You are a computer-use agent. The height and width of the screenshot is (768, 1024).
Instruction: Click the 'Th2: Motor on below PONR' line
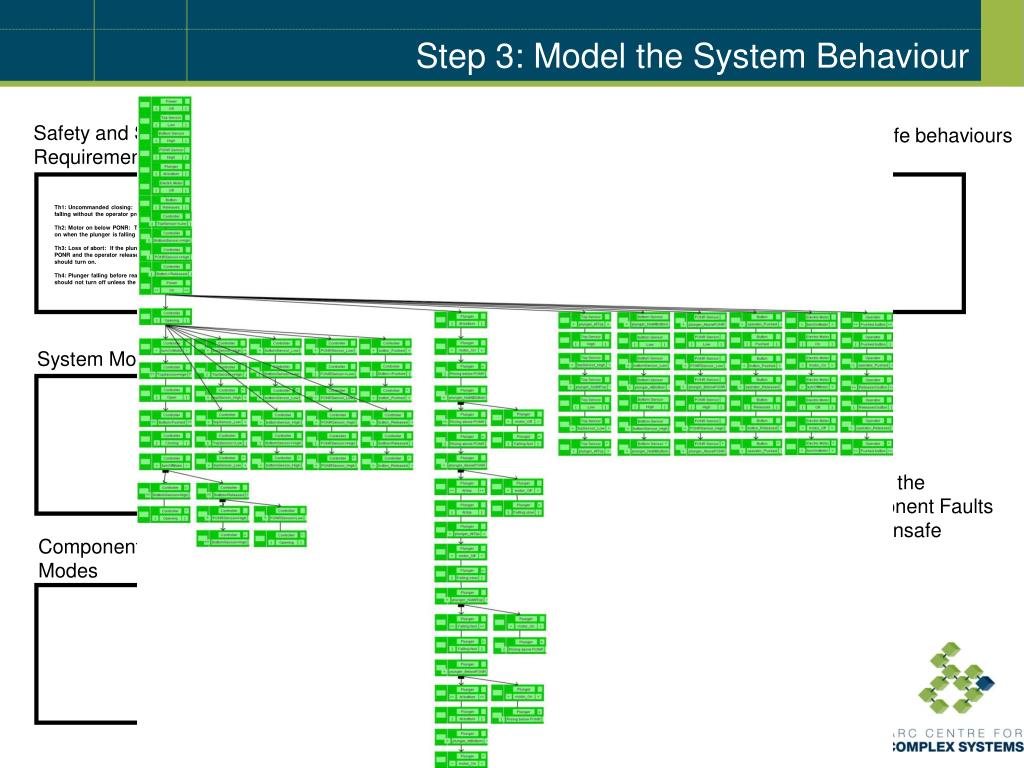95,231
